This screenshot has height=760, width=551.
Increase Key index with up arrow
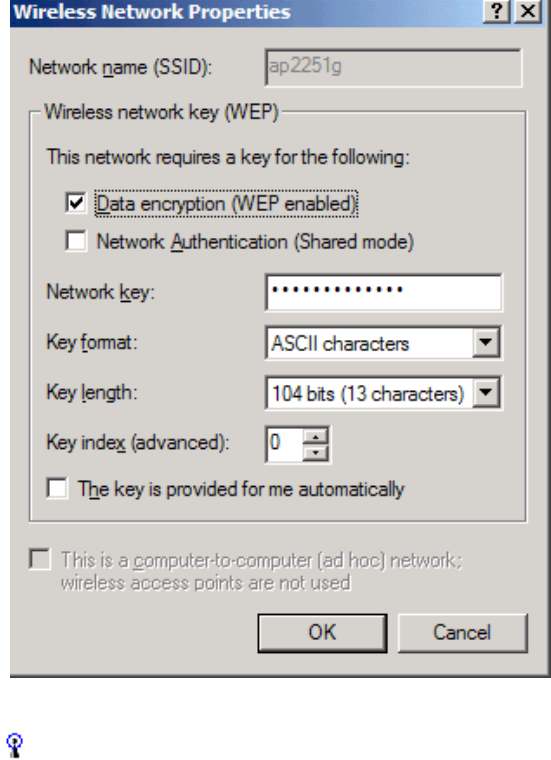pyautogui.click(x=315, y=437)
